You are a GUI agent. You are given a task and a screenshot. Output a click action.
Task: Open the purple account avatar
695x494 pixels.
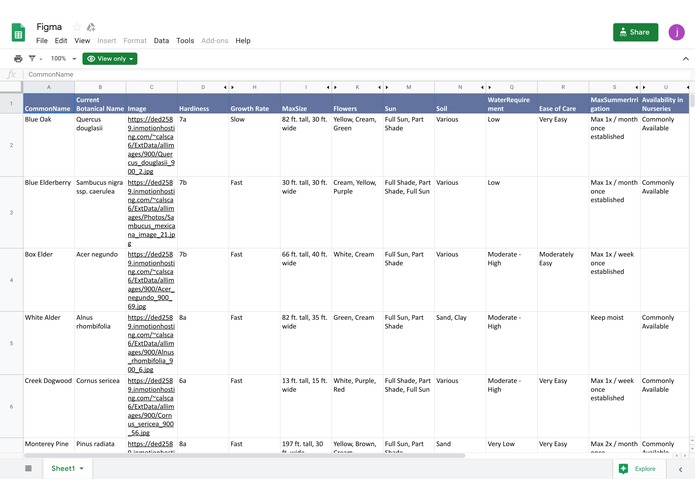[x=676, y=32]
